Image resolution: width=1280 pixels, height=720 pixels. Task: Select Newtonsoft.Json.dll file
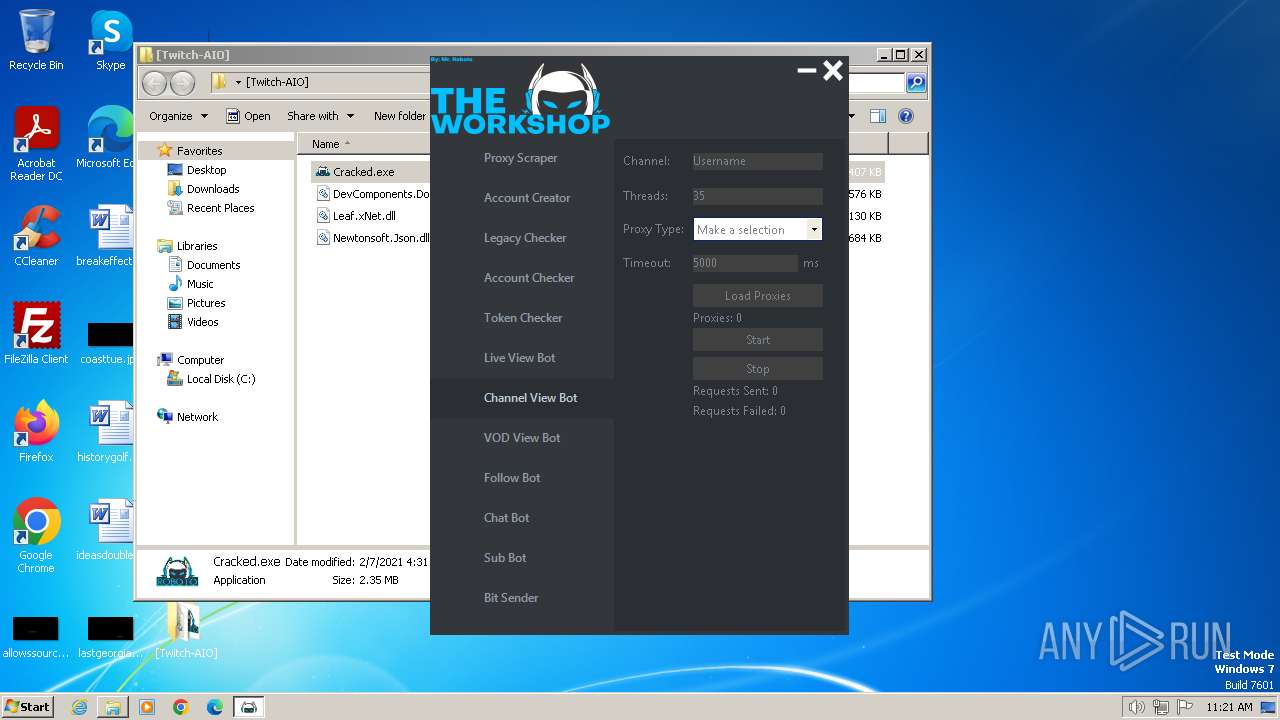pyautogui.click(x=373, y=238)
